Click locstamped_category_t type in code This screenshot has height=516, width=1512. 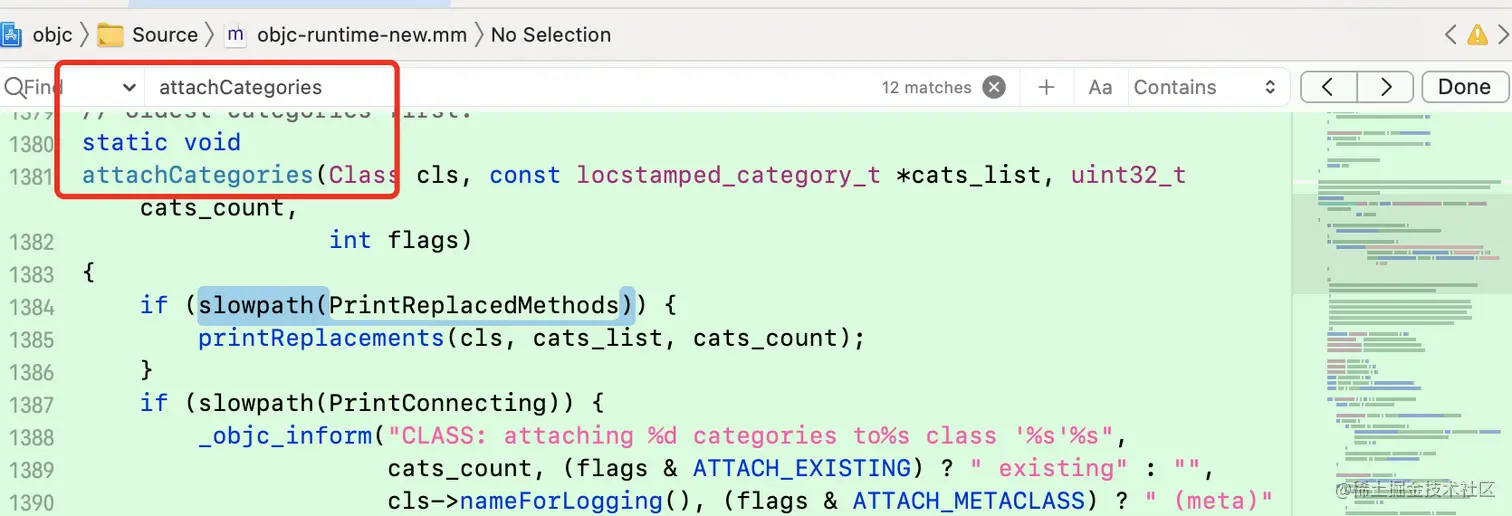click(728, 175)
